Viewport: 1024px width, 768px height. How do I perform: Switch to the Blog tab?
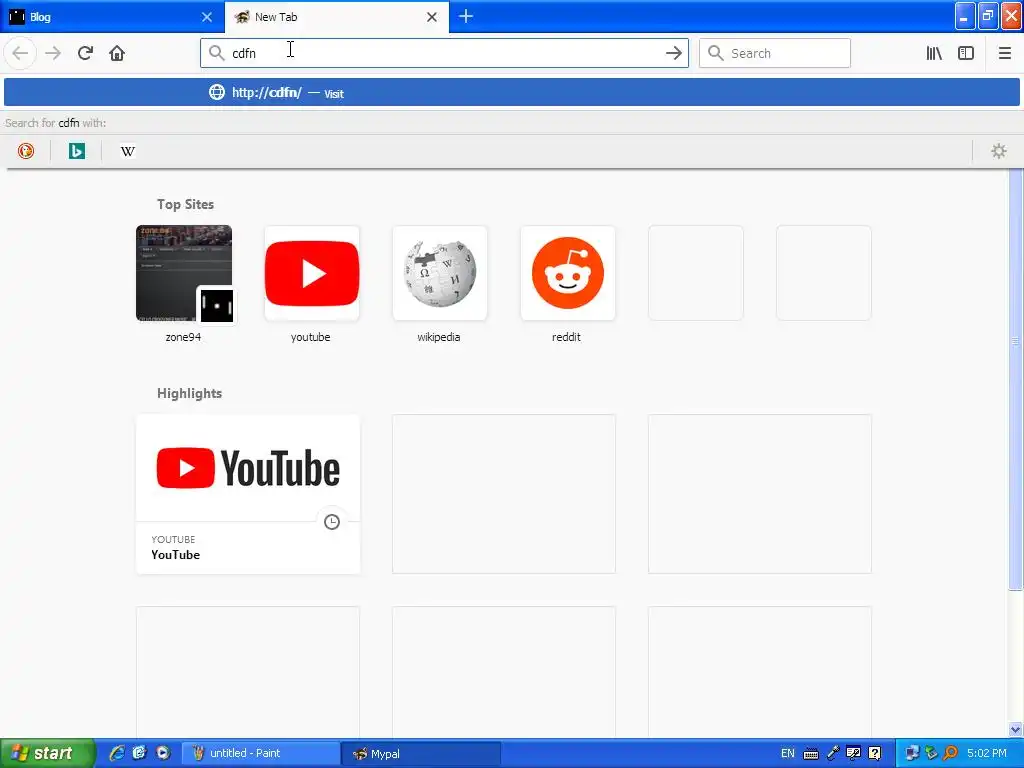[112, 17]
